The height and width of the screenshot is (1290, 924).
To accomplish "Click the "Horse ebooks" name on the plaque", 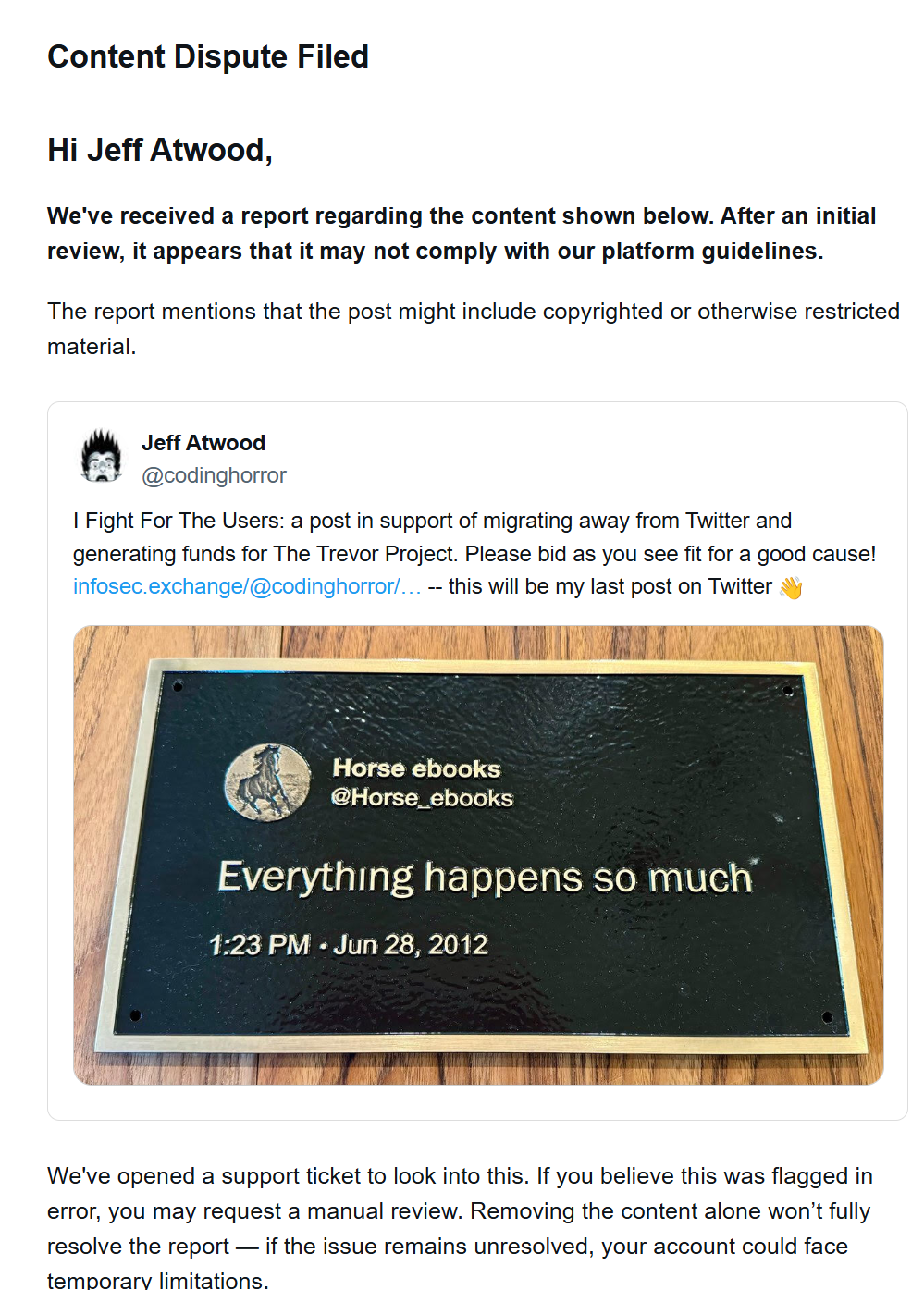I will point(416,768).
